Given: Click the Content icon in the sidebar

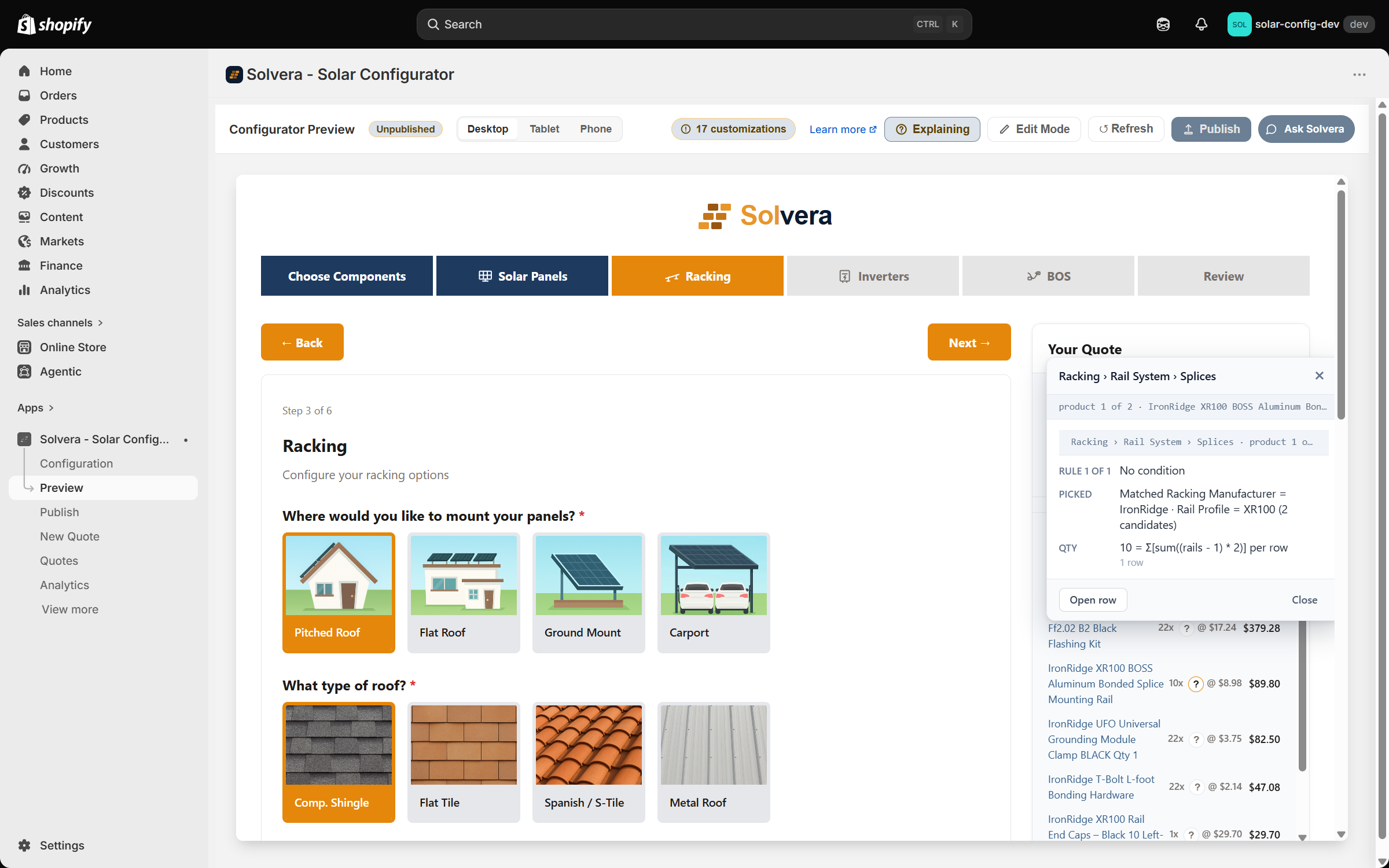Looking at the screenshot, I should tap(24, 217).
